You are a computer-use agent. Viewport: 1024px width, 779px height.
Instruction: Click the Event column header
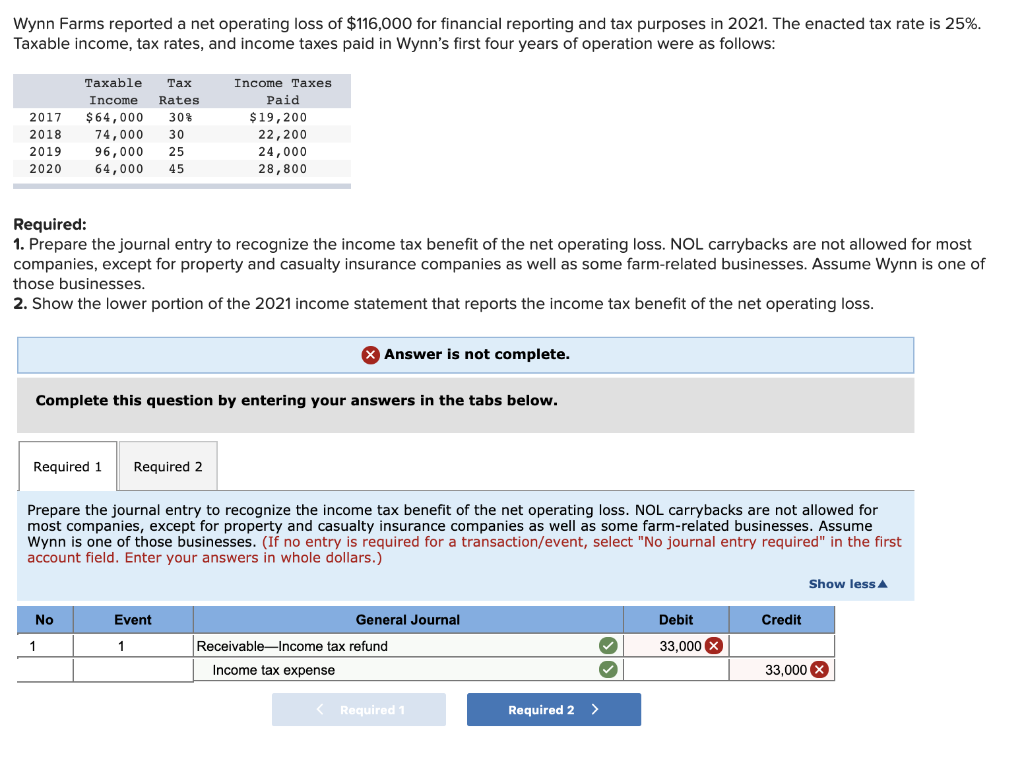click(x=133, y=620)
